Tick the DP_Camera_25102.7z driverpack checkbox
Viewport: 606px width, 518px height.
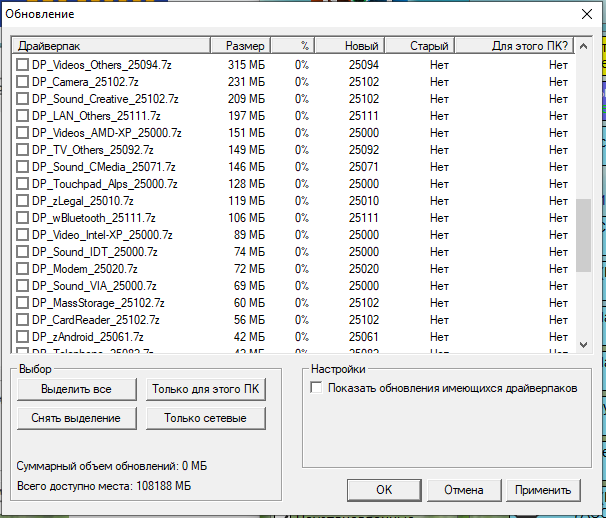point(23,82)
